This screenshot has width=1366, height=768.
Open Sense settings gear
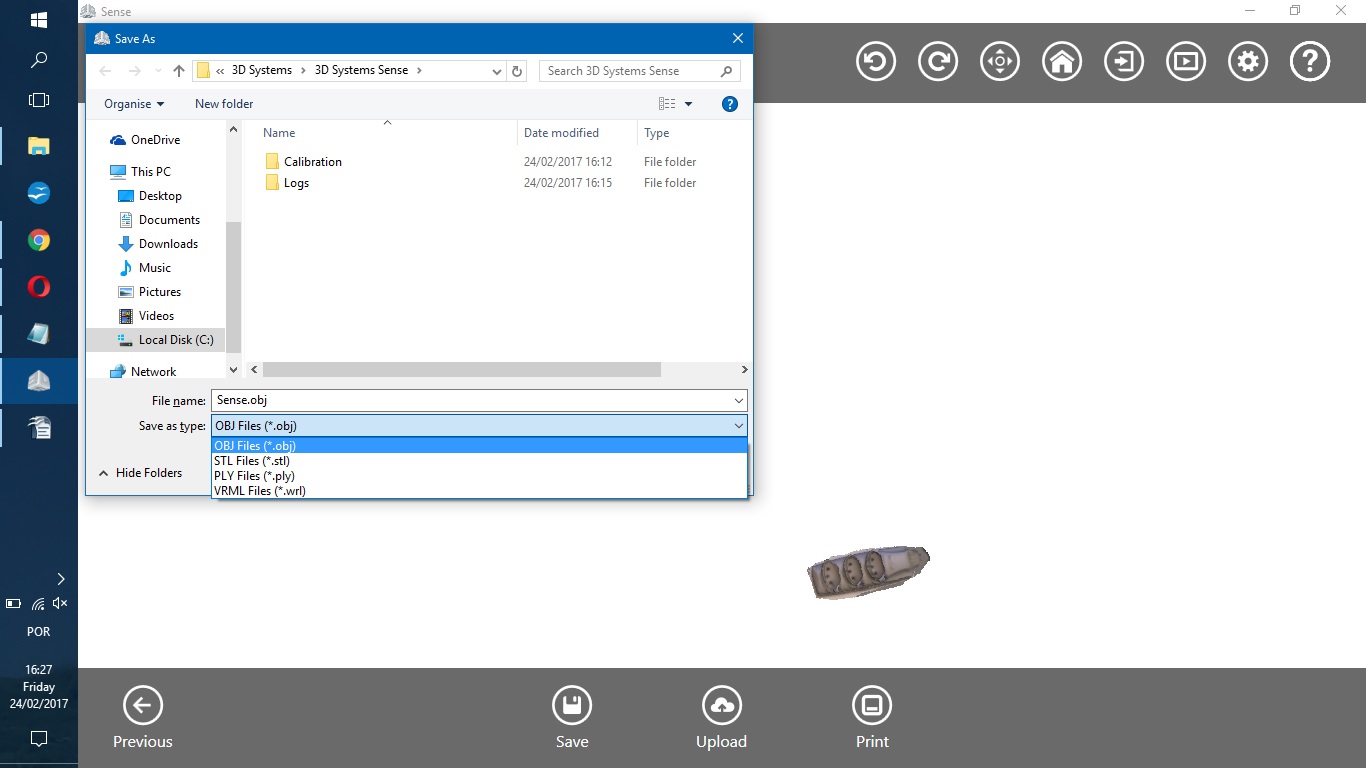(x=1247, y=62)
